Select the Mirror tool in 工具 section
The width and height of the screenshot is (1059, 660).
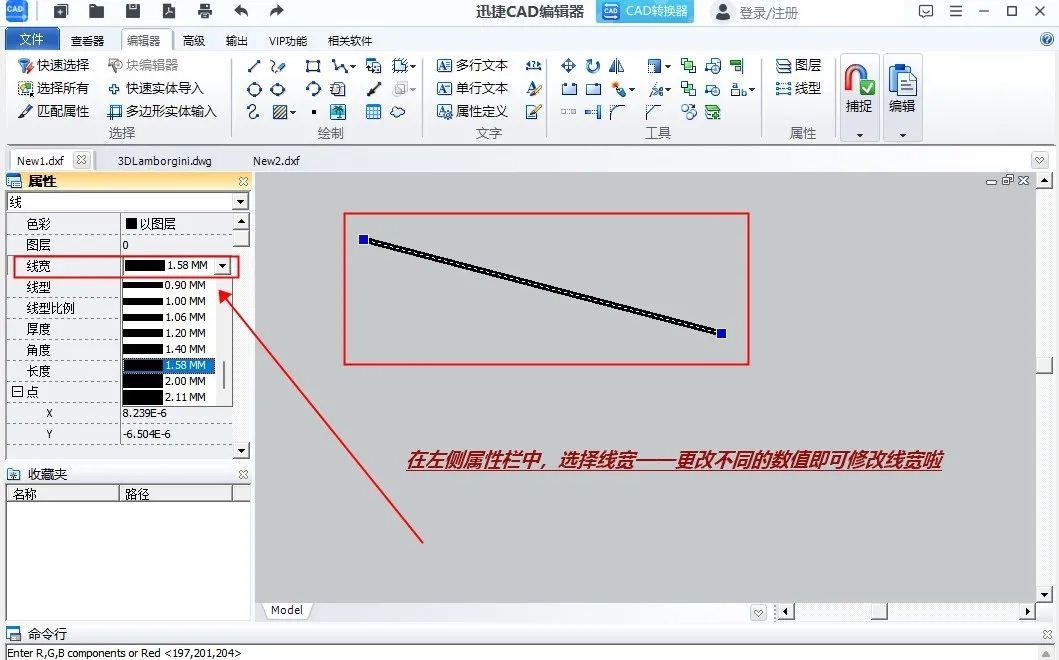[616, 66]
